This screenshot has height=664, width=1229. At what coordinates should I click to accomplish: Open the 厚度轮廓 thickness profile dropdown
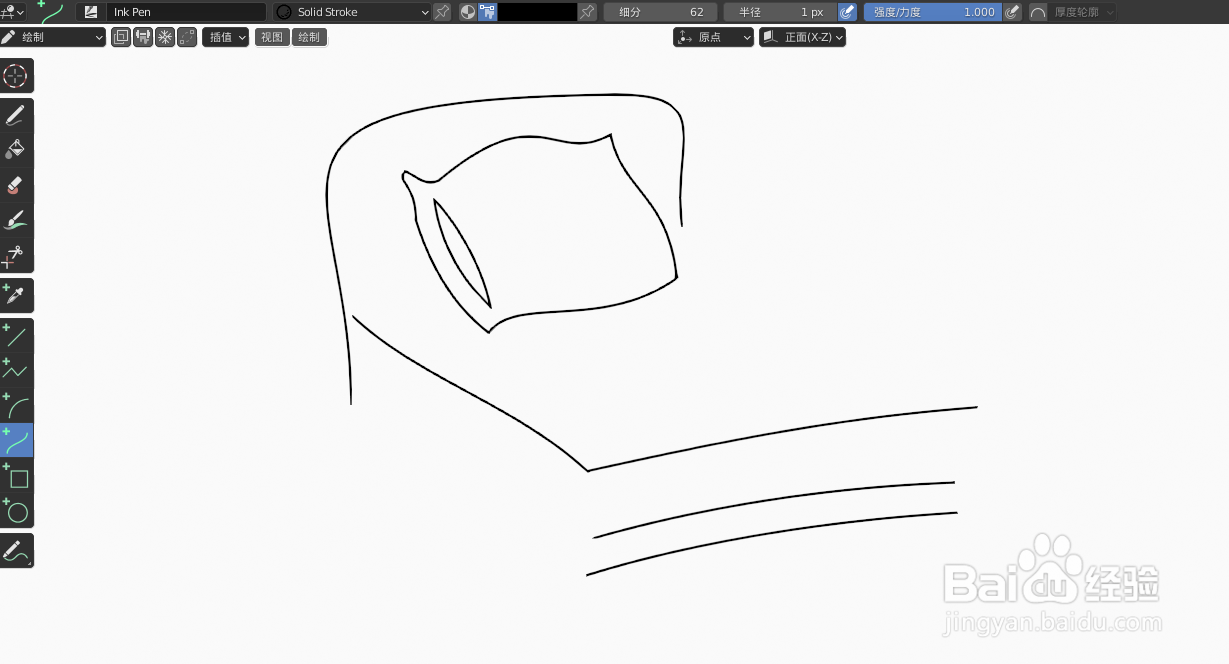(x=1083, y=12)
